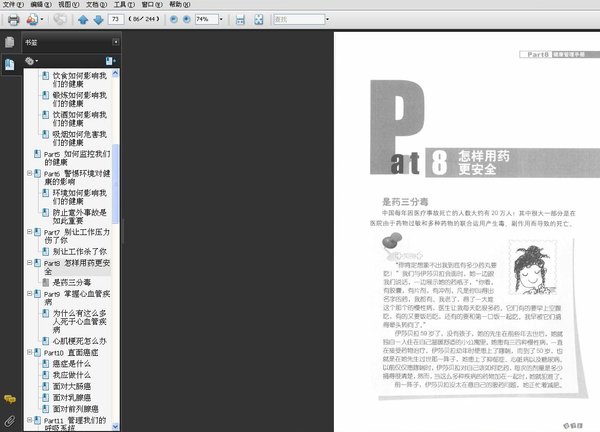The height and width of the screenshot is (432, 600).
Task: Collapse the Part8 bookmark node
Action: [29, 263]
